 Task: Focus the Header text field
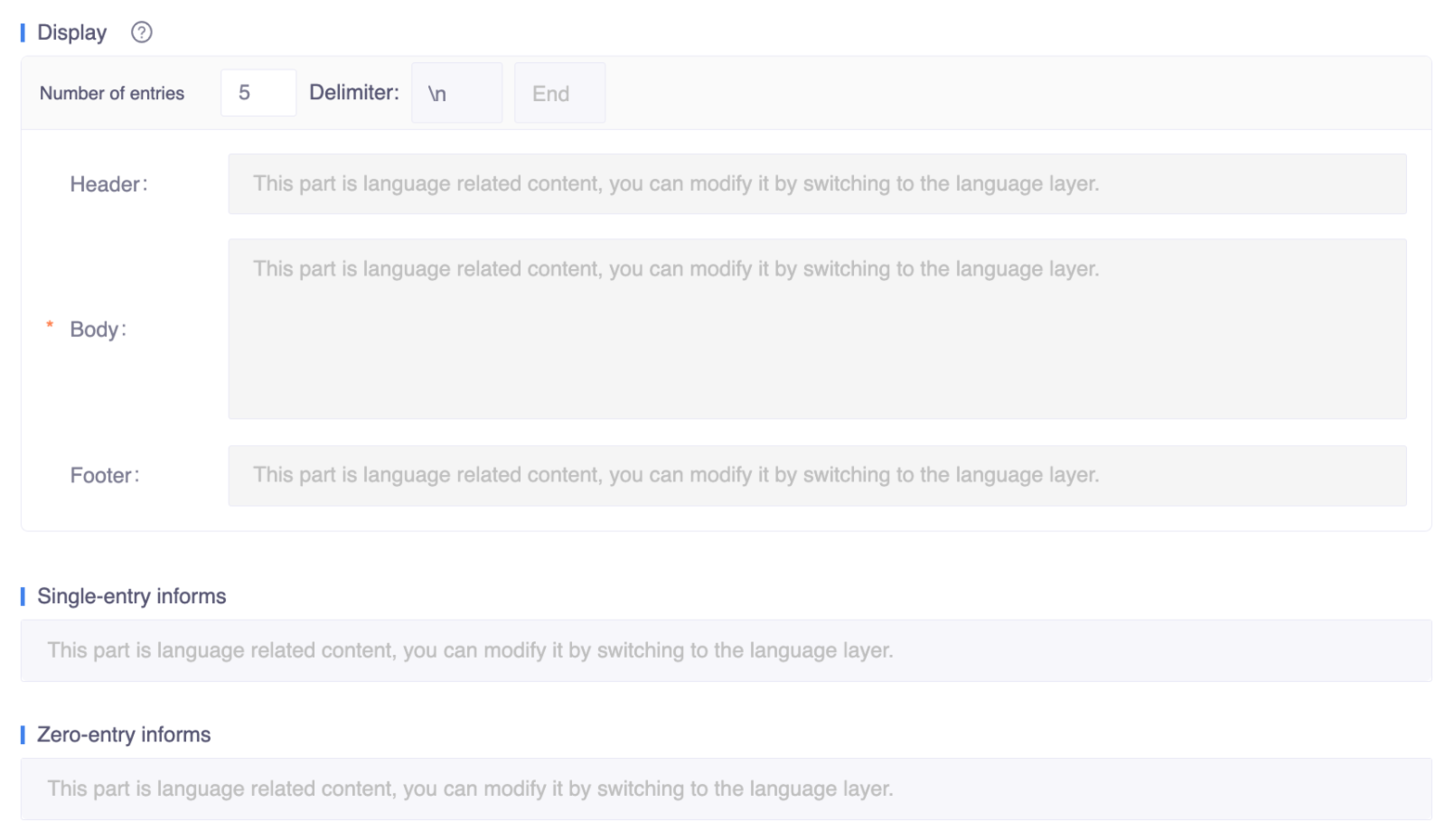[816, 184]
